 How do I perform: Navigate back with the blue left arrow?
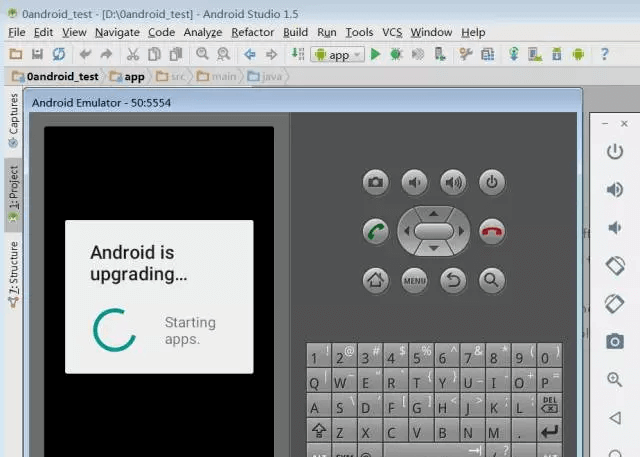coord(249,54)
